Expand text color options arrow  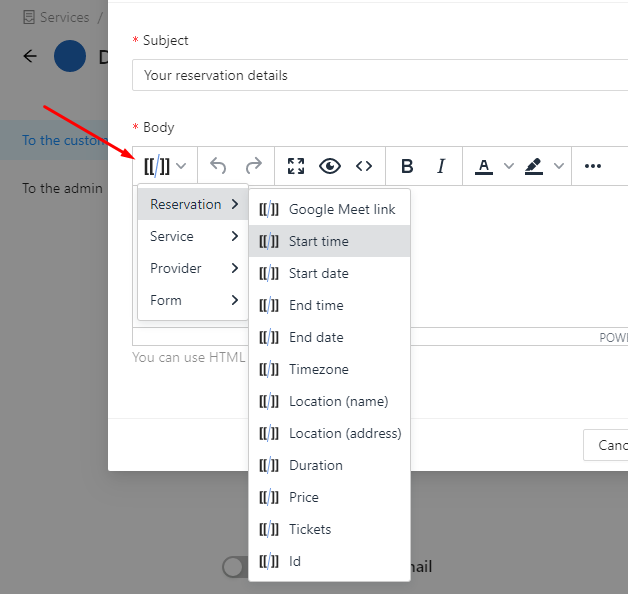509,166
